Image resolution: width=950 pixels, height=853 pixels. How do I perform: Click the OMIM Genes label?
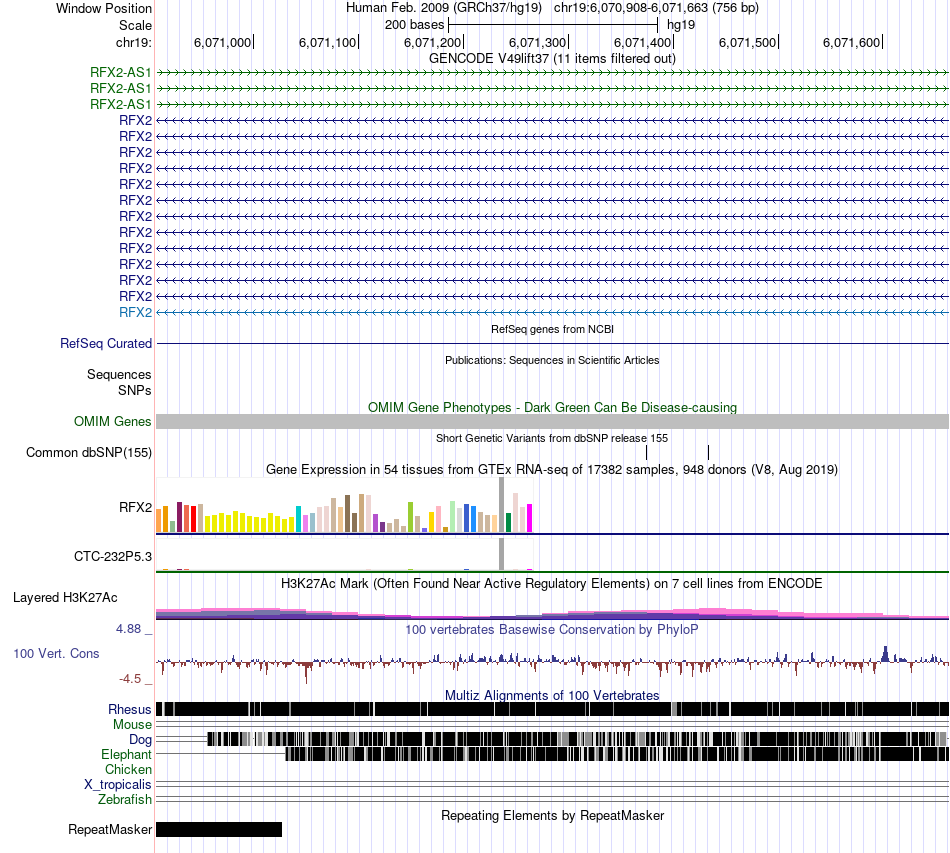click(x=112, y=421)
